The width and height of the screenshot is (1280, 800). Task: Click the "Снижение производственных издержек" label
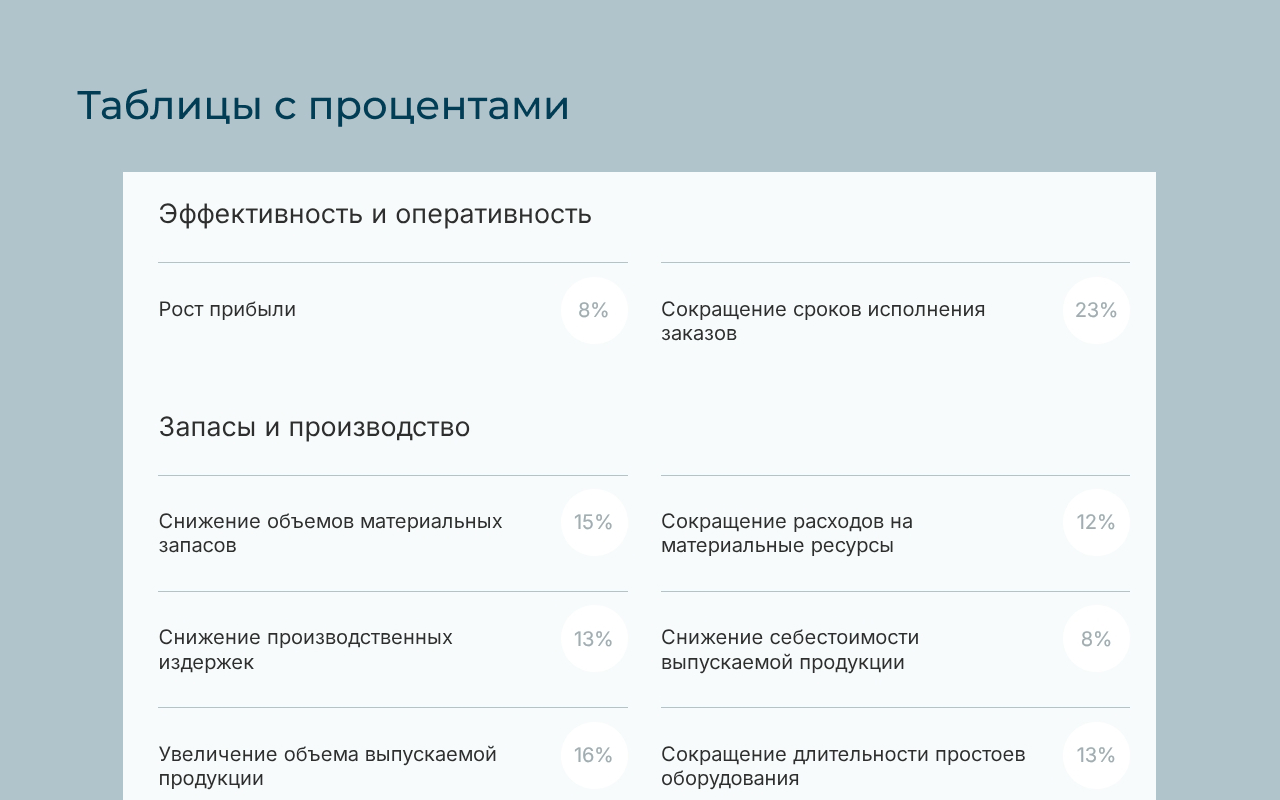(305, 649)
